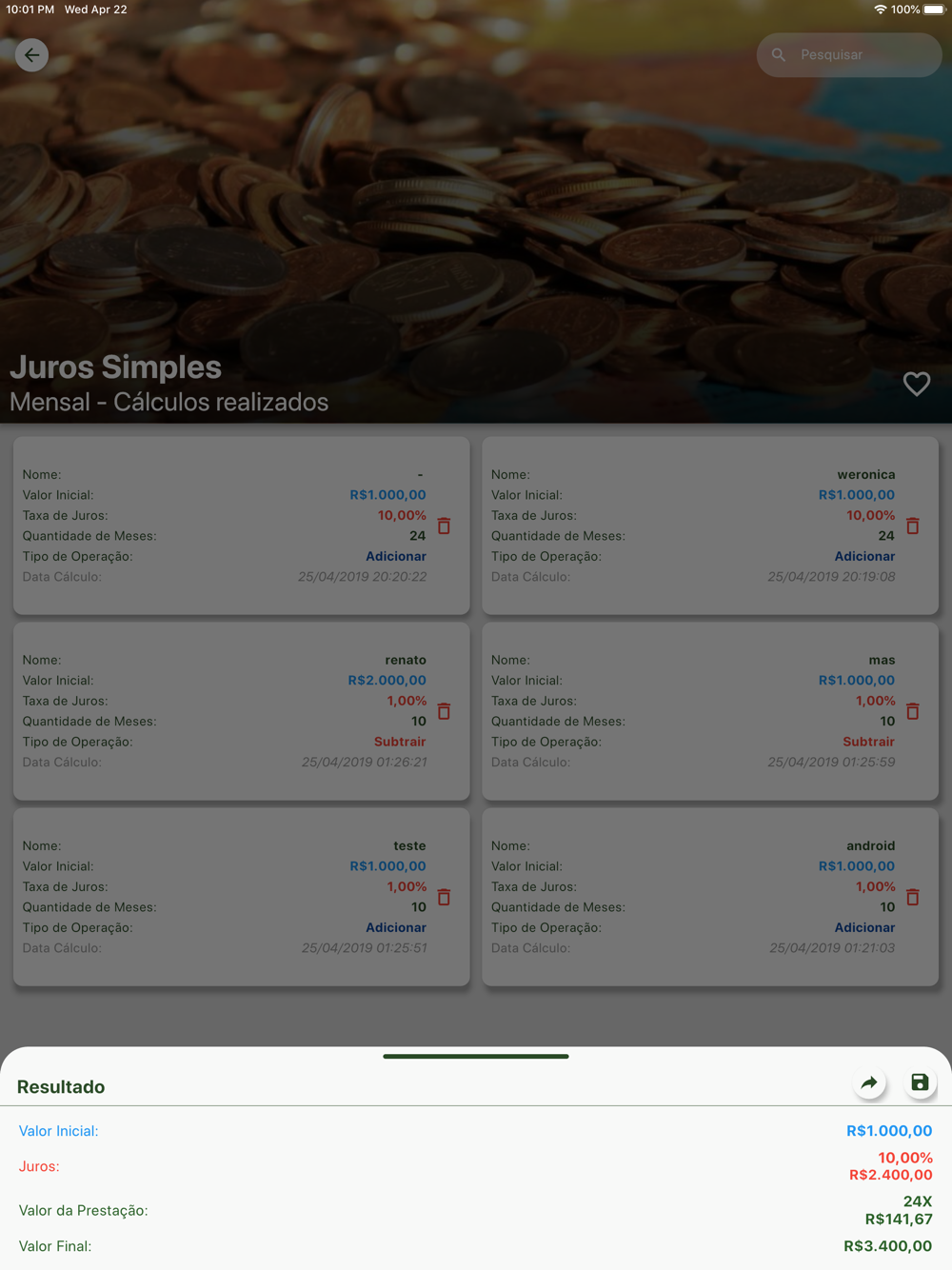This screenshot has height=1270, width=952.
Task: Tap the back arrow button
Action: click(31, 55)
